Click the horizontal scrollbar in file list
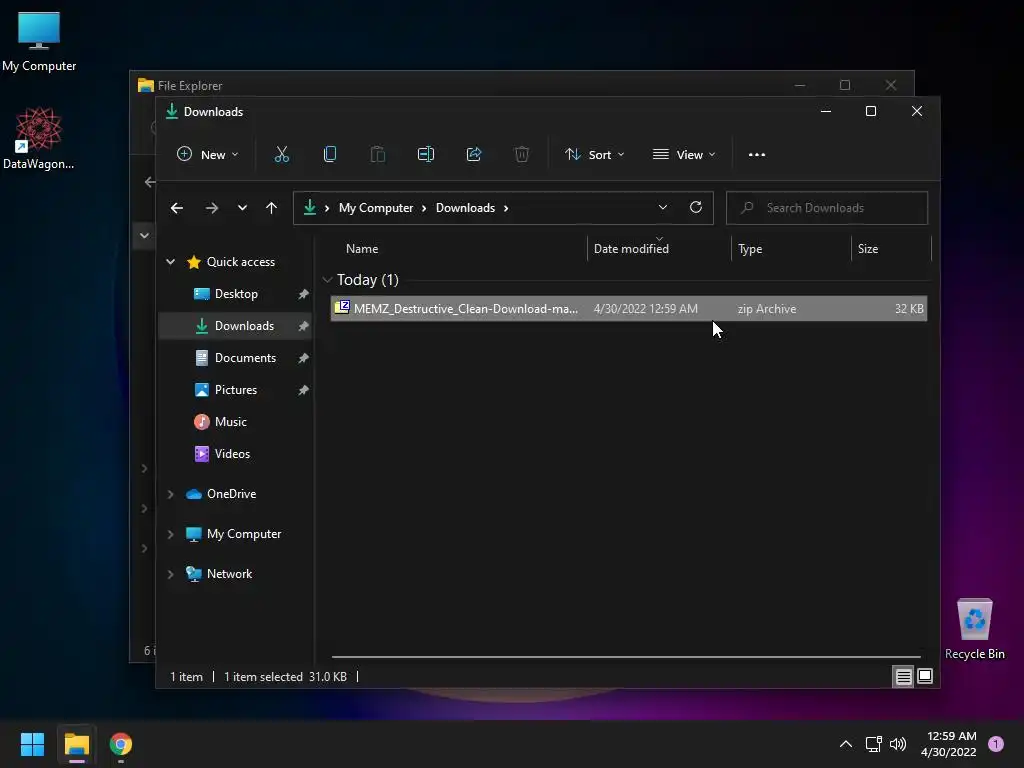The image size is (1024, 768). point(626,656)
